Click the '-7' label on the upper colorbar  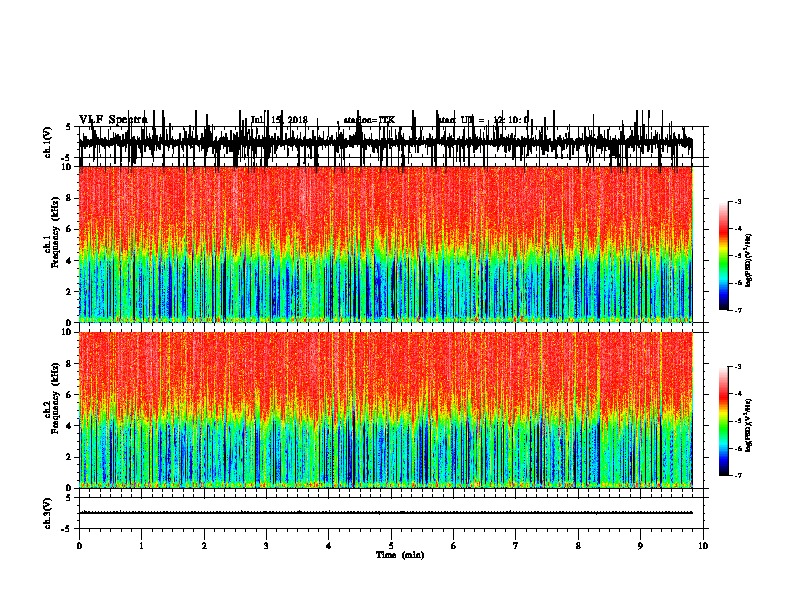[x=738, y=310]
